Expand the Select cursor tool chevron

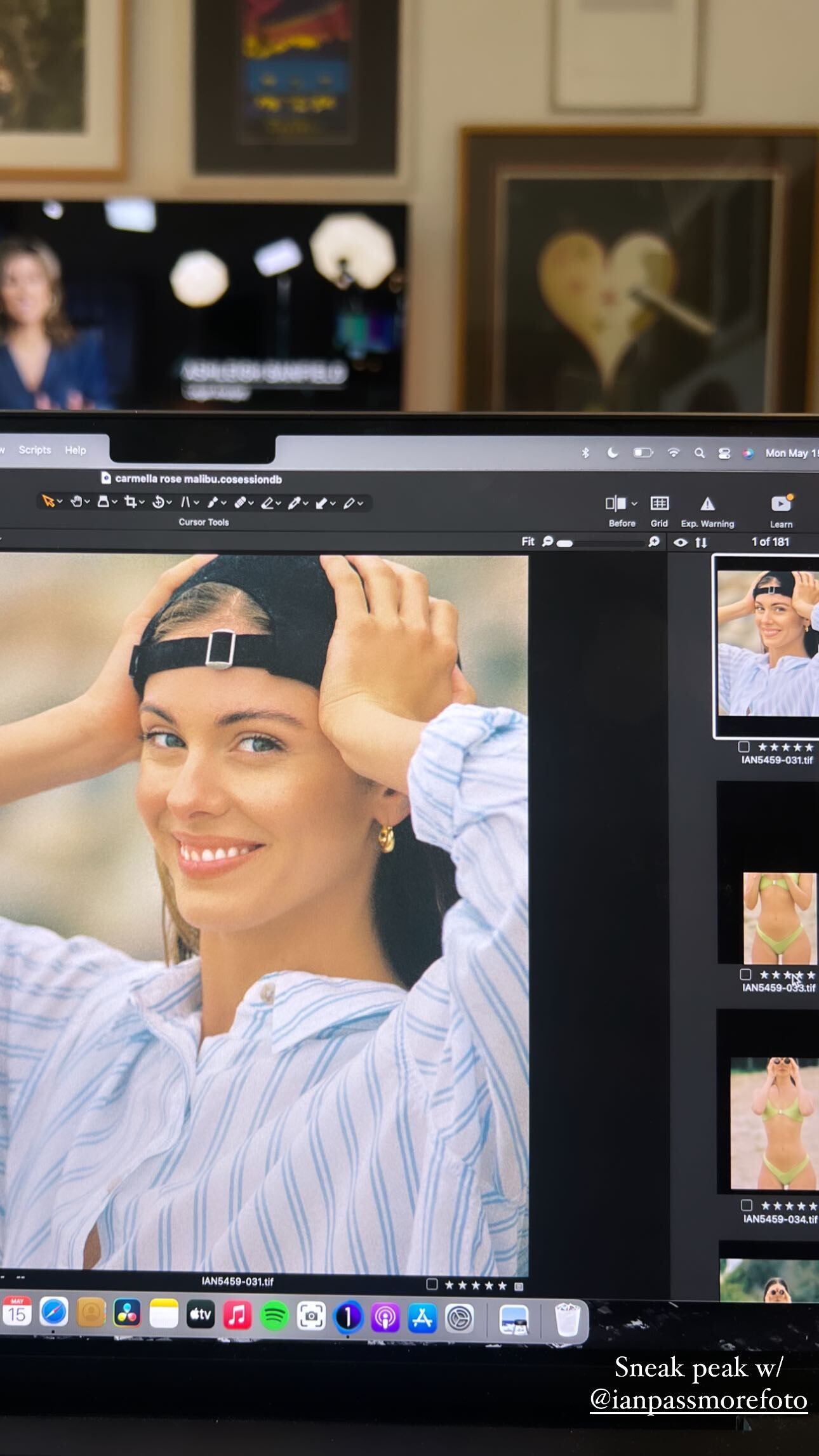[60, 502]
